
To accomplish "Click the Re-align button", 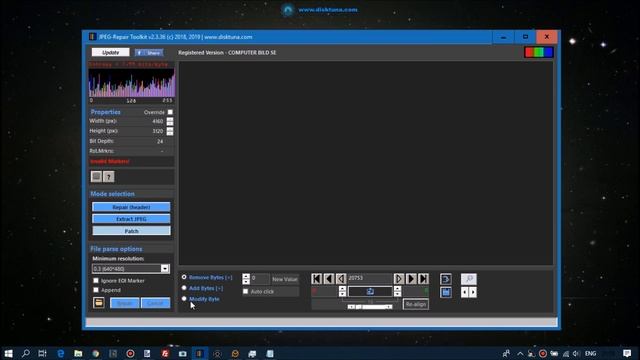I will (416, 304).
